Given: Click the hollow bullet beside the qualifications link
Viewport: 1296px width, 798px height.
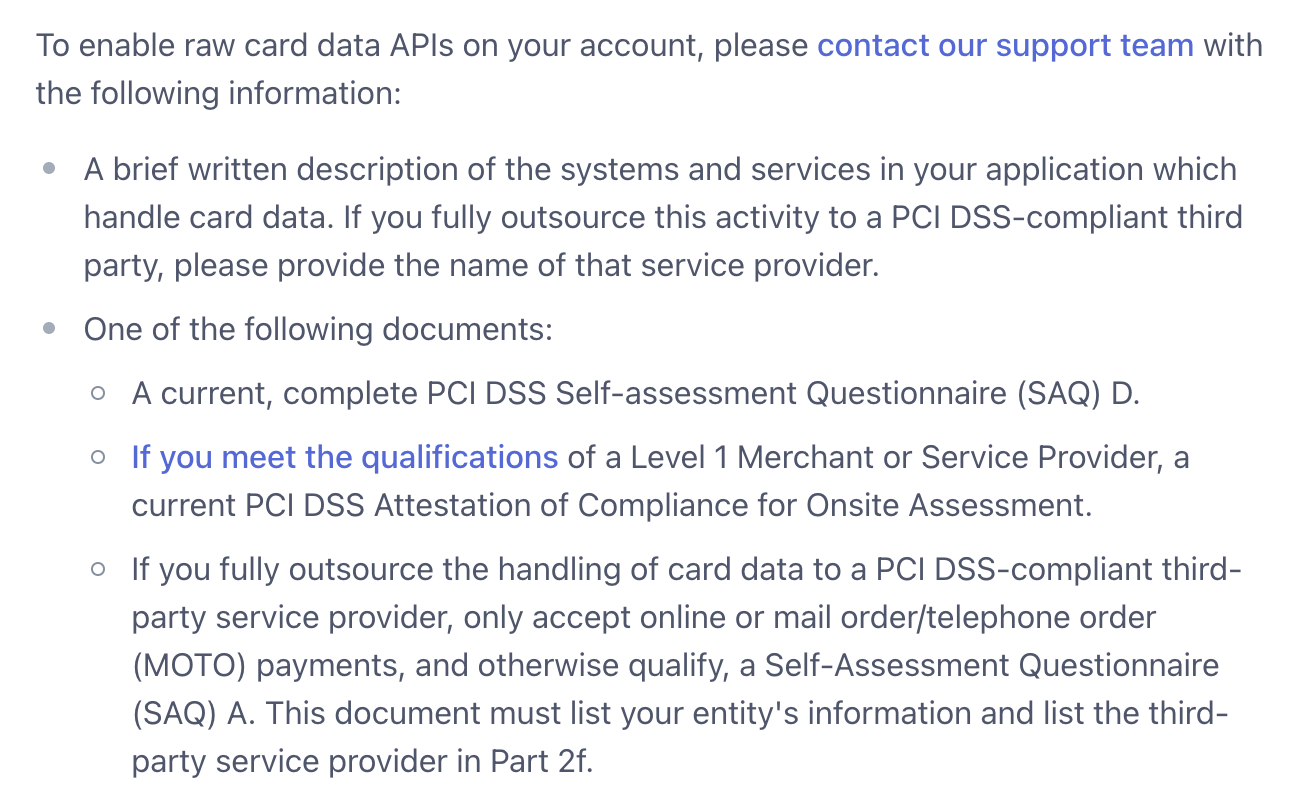Looking at the screenshot, I should click(97, 458).
